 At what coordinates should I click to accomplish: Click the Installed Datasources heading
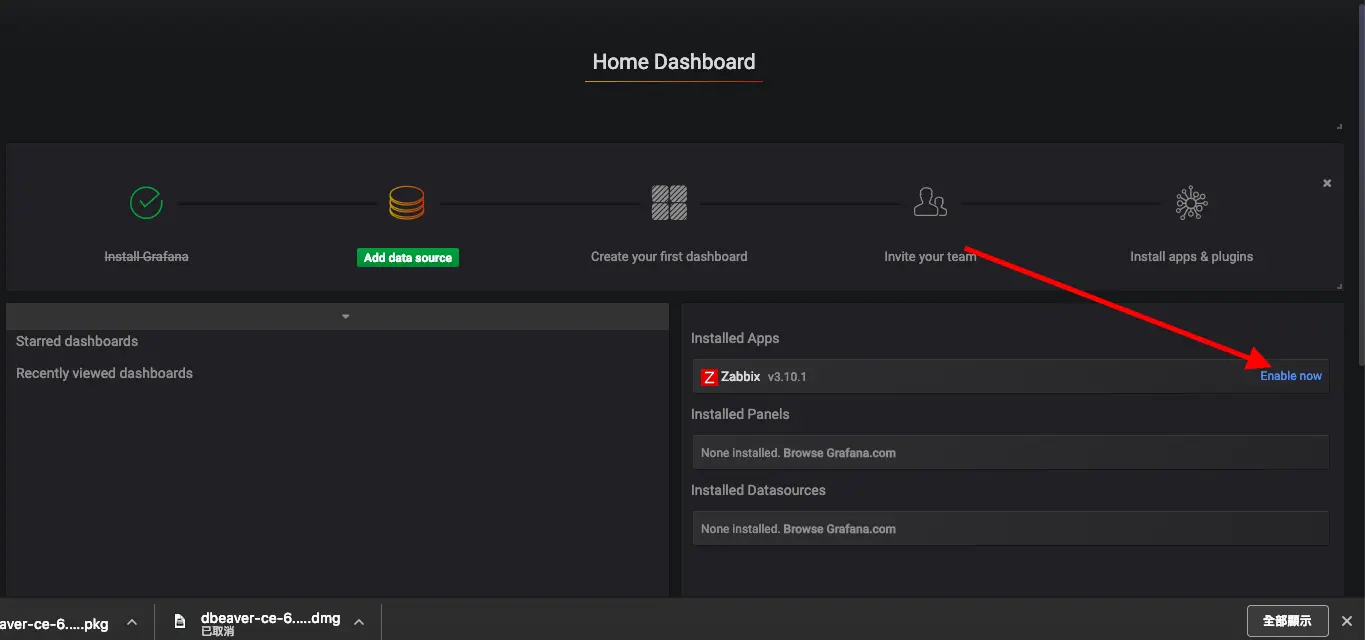pyautogui.click(x=758, y=490)
